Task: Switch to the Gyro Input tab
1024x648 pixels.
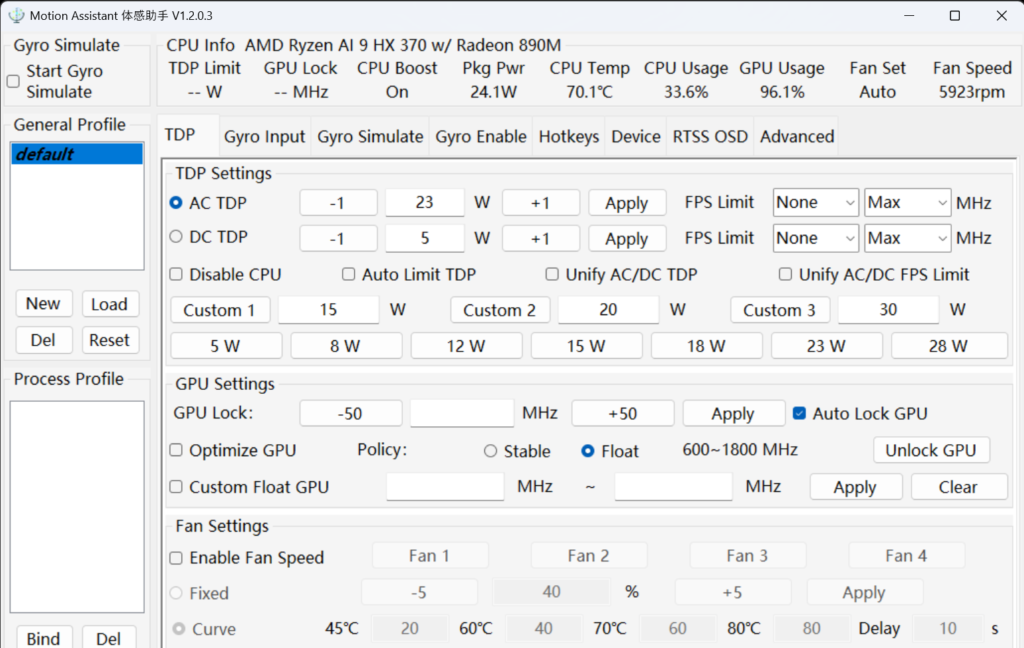Action: pos(264,137)
